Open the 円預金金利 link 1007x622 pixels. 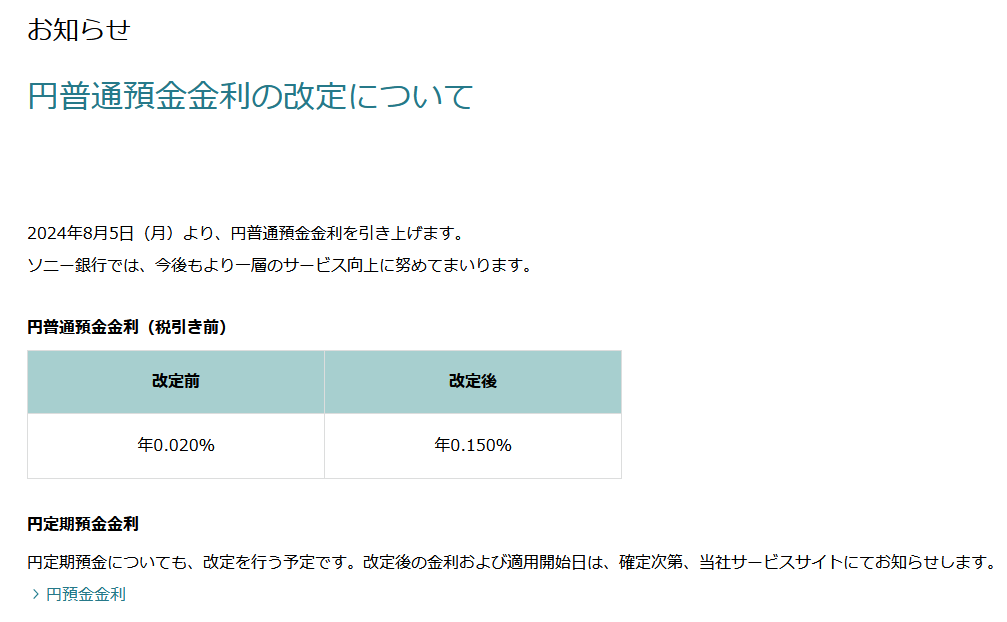pyautogui.click(x=86, y=594)
